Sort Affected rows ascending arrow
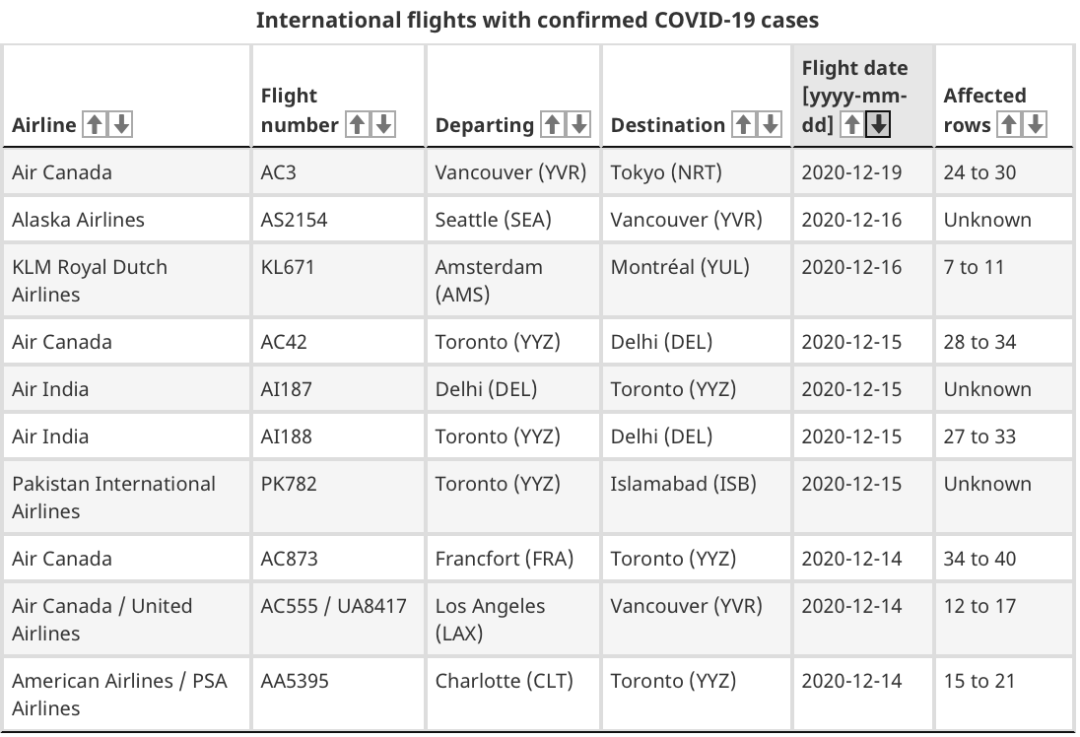Image resolution: width=1080 pixels, height=737 pixels. [x=1009, y=125]
